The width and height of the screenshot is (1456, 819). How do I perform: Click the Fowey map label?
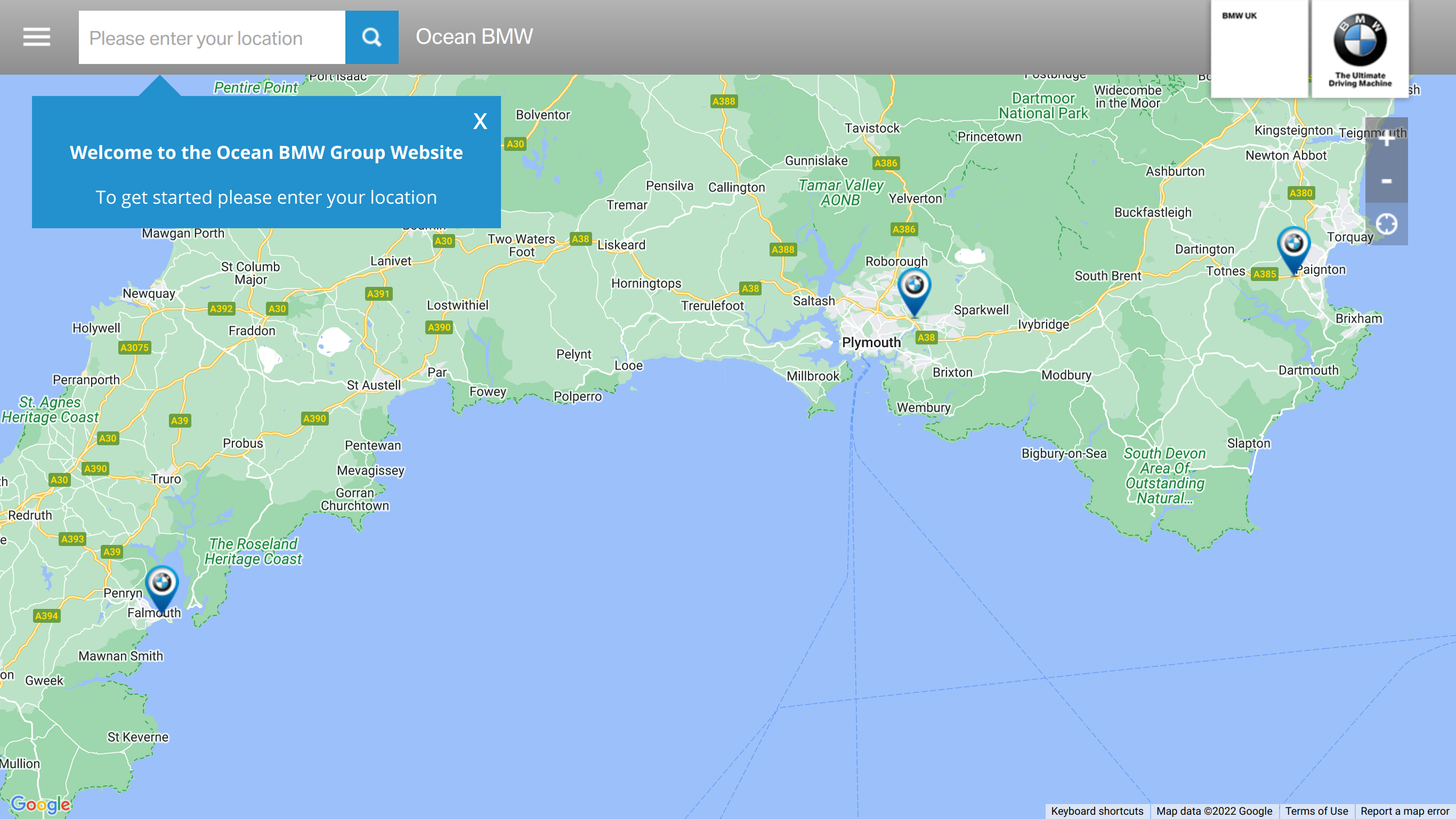click(x=488, y=391)
